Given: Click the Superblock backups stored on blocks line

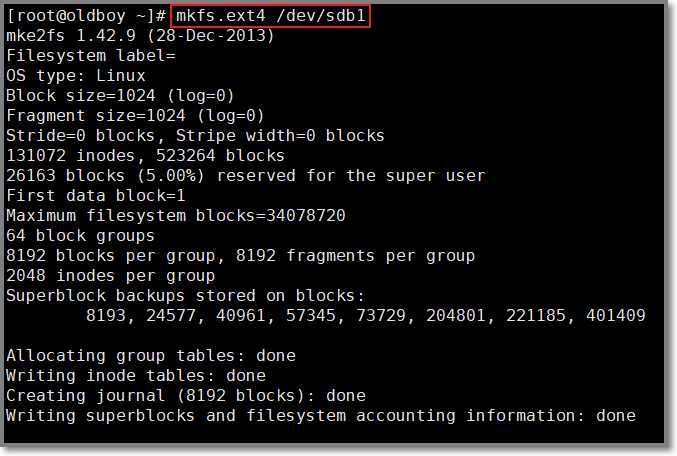Looking at the screenshot, I should (186, 296).
